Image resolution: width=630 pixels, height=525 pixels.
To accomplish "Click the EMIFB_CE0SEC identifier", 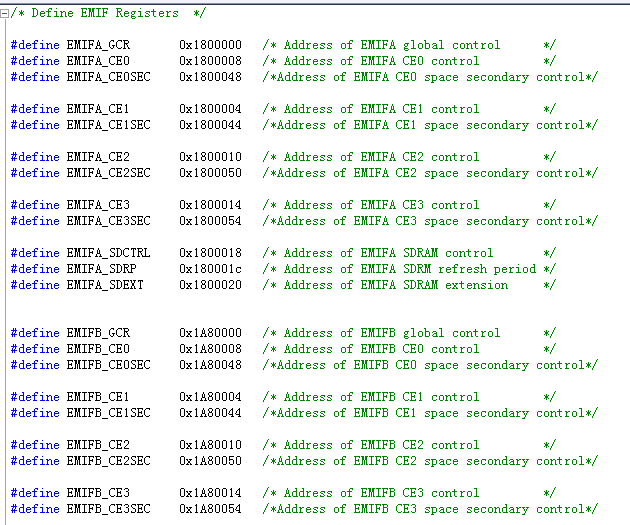I will 108,365.
